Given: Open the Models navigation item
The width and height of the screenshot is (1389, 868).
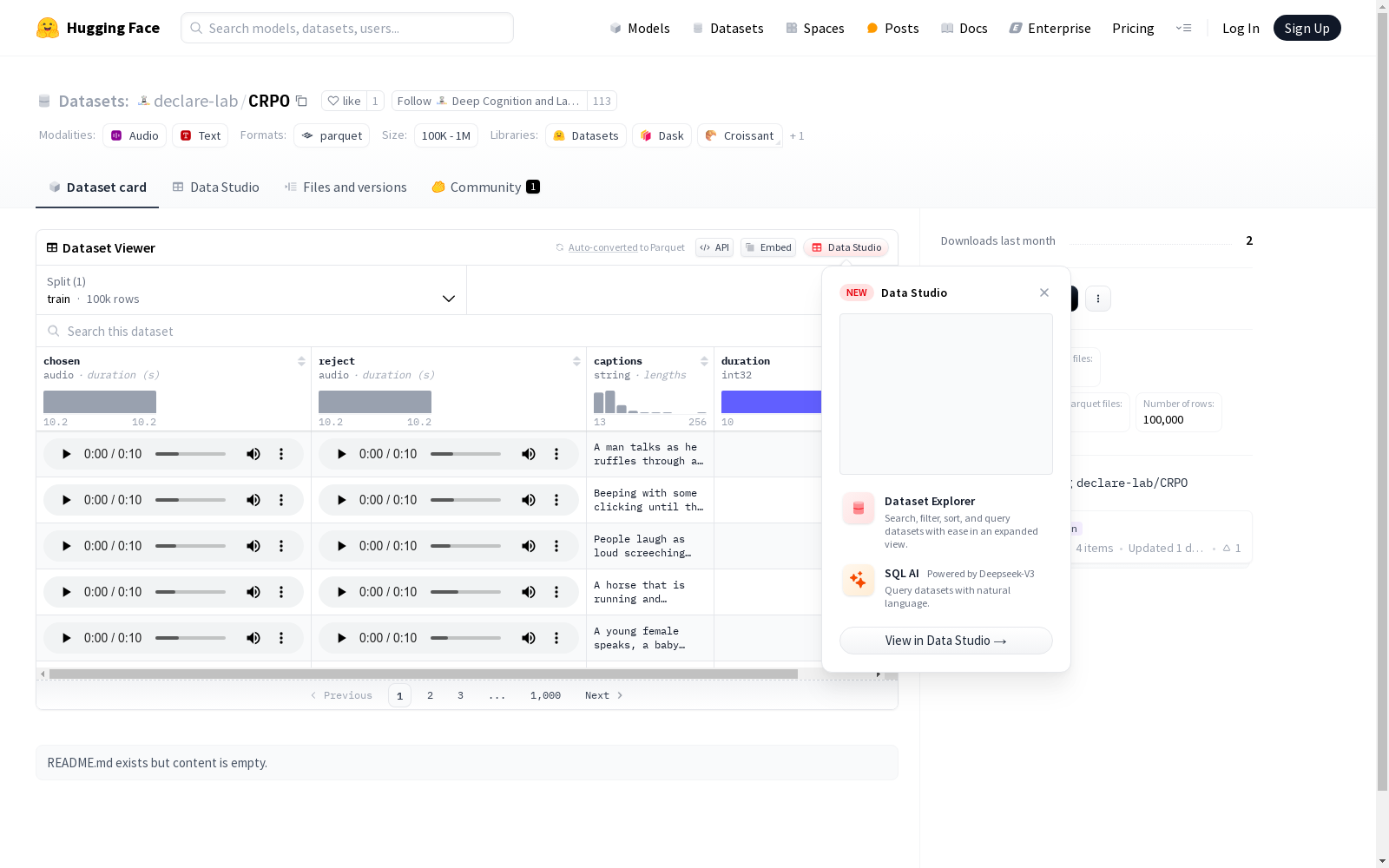Looking at the screenshot, I should (x=640, y=28).
